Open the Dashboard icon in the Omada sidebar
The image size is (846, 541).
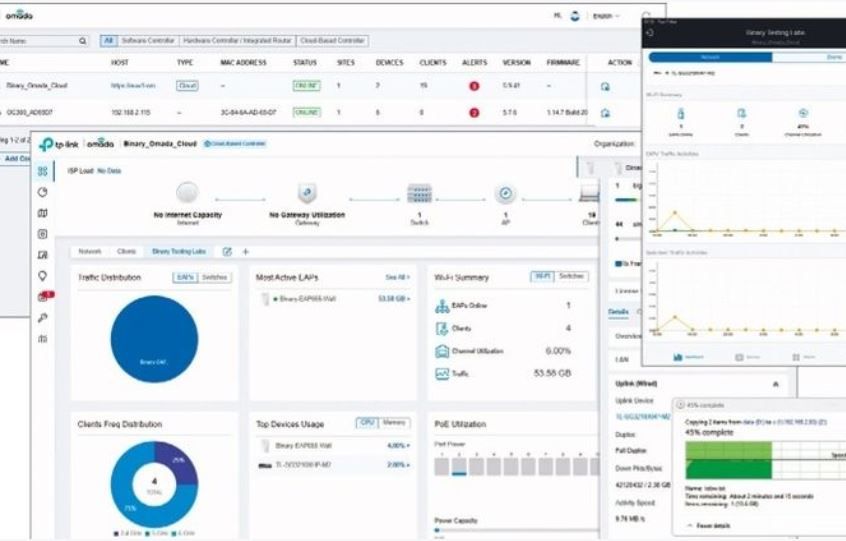pyautogui.click(x=43, y=171)
